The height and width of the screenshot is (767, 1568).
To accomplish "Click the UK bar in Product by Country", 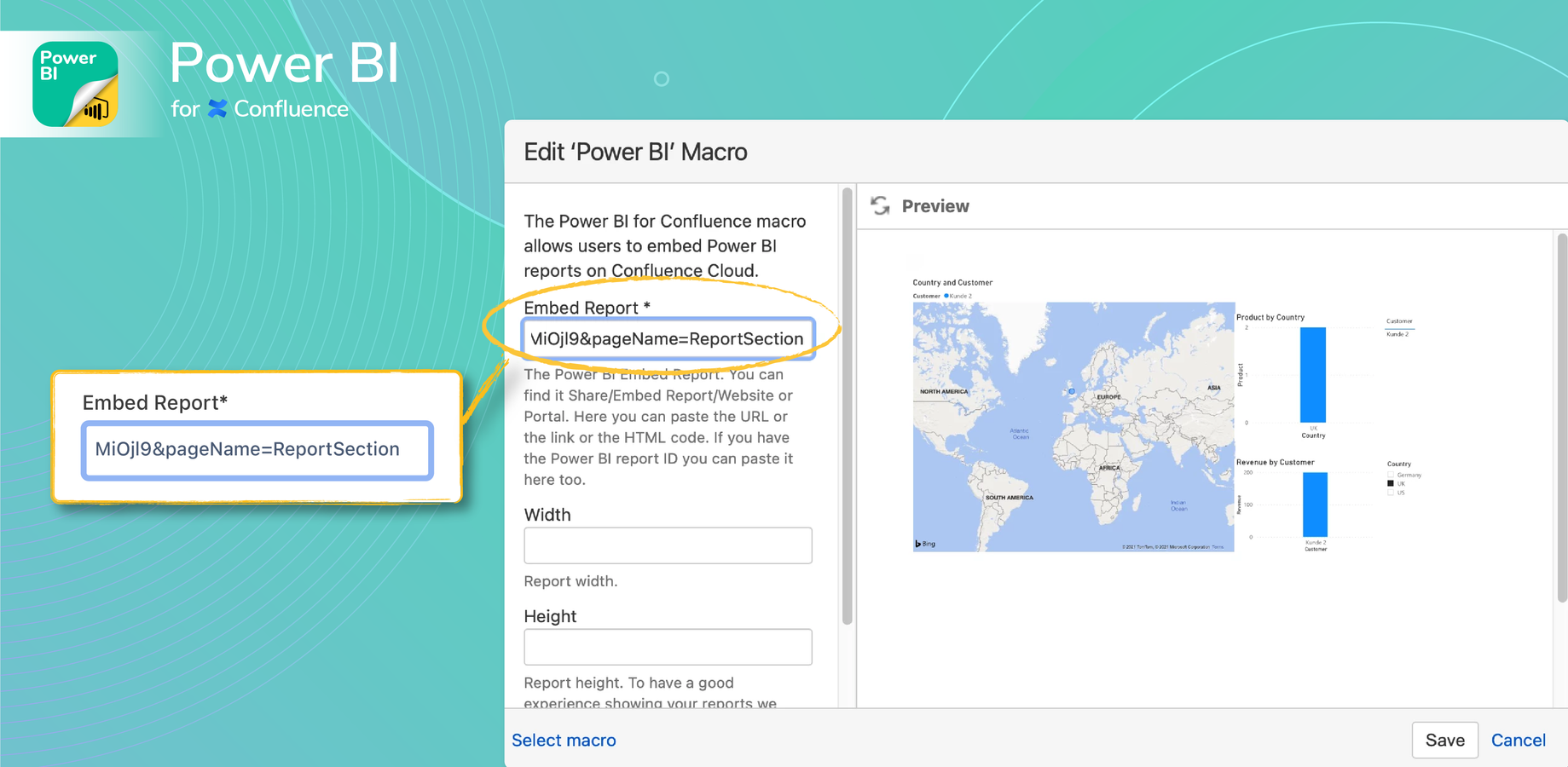I will pyautogui.click(x=1313, y=374).
